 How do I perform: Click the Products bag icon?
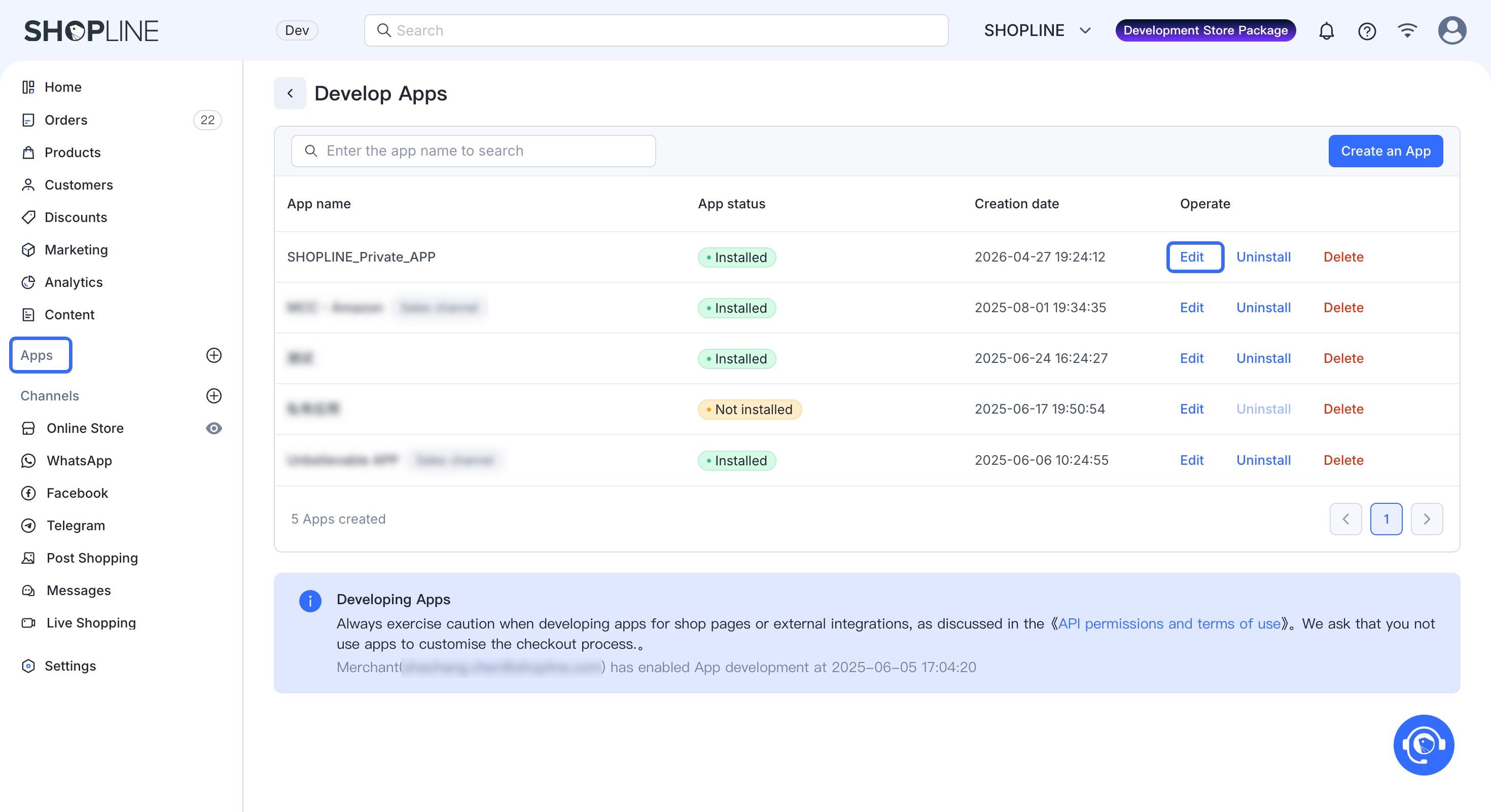pos(28,152)
